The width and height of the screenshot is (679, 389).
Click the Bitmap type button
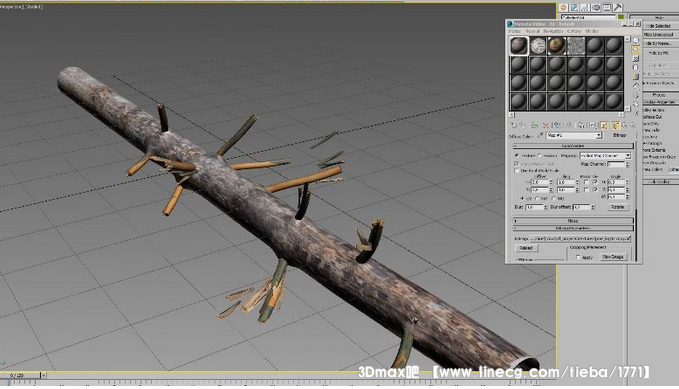click(x=619, y=135)
